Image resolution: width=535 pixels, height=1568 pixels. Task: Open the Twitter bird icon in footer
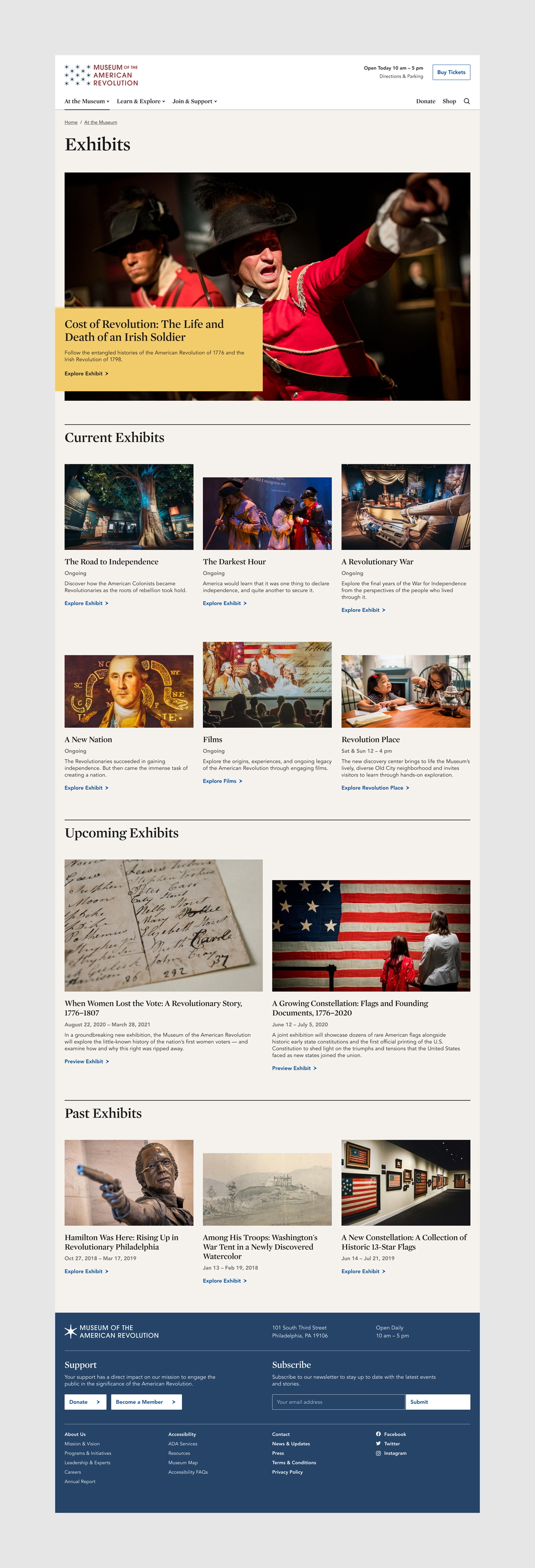pyautogui.click(x=379, y=1443)
